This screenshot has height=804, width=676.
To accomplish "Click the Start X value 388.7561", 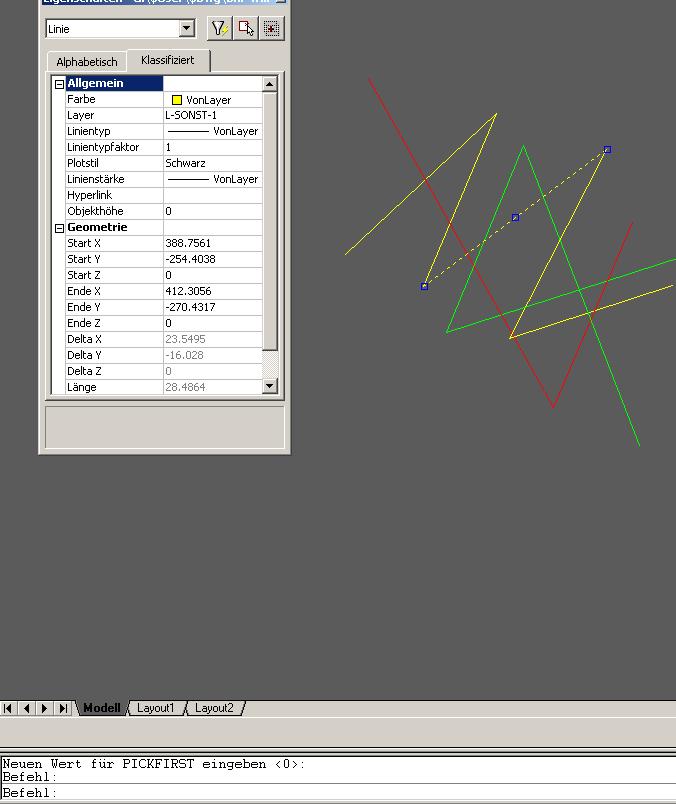I will [x=212, y=243].
